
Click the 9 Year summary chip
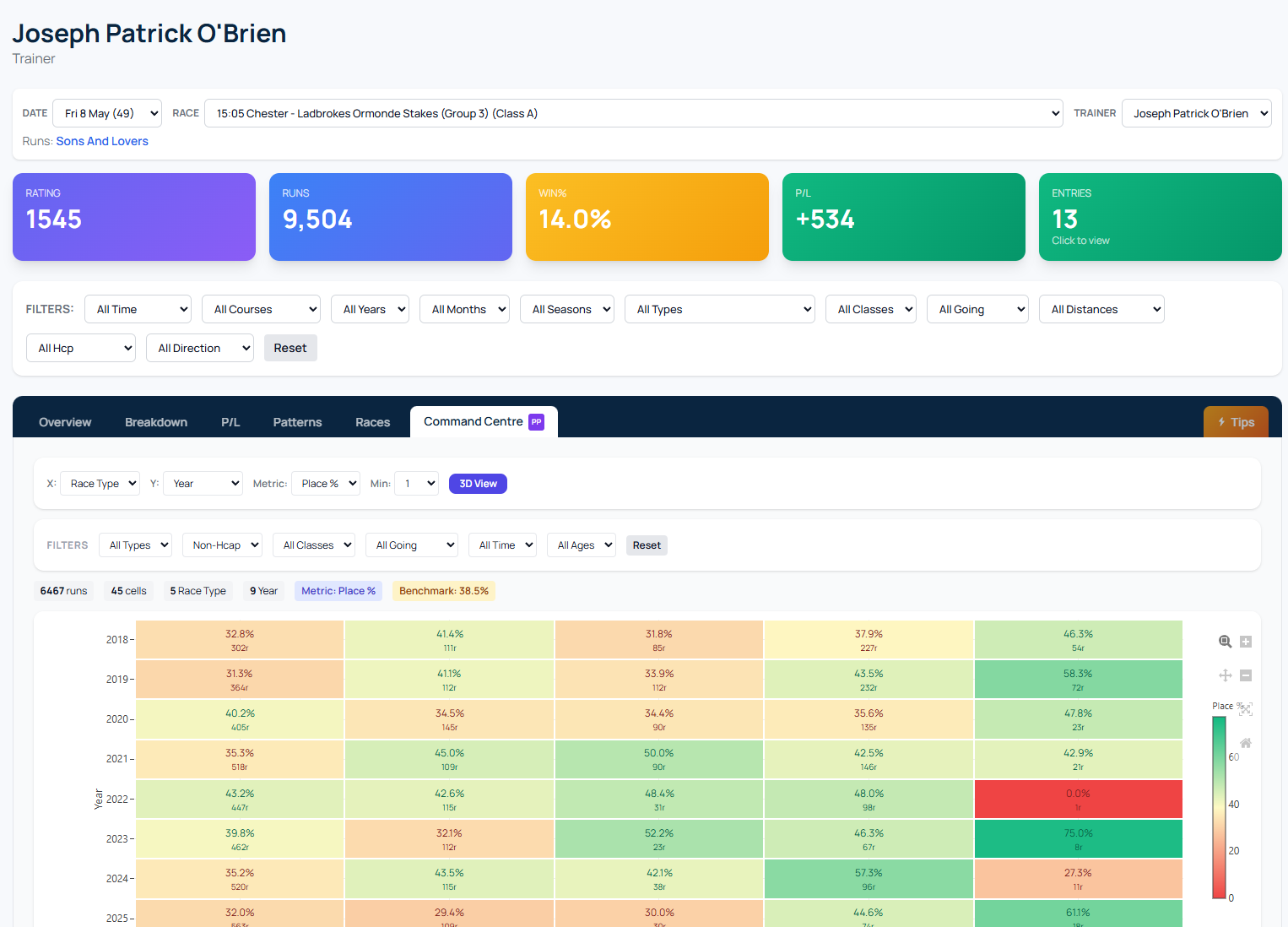[x=264, y=591]
